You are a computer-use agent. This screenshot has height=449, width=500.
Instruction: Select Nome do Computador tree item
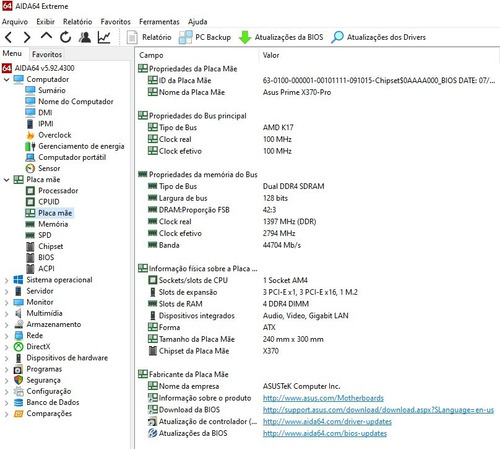click(76, 102)
